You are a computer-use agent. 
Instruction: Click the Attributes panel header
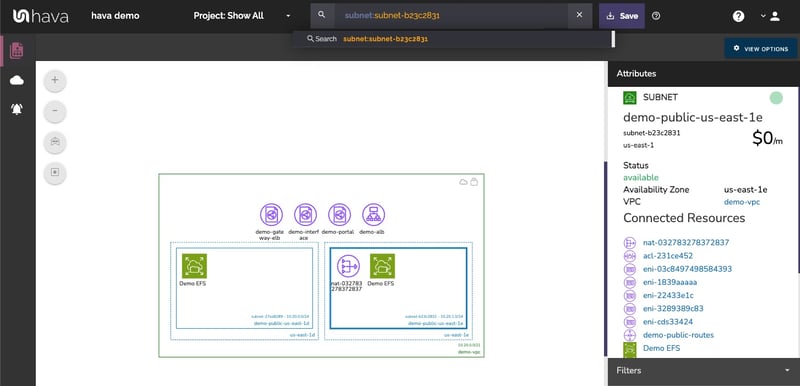pos(704,73)
